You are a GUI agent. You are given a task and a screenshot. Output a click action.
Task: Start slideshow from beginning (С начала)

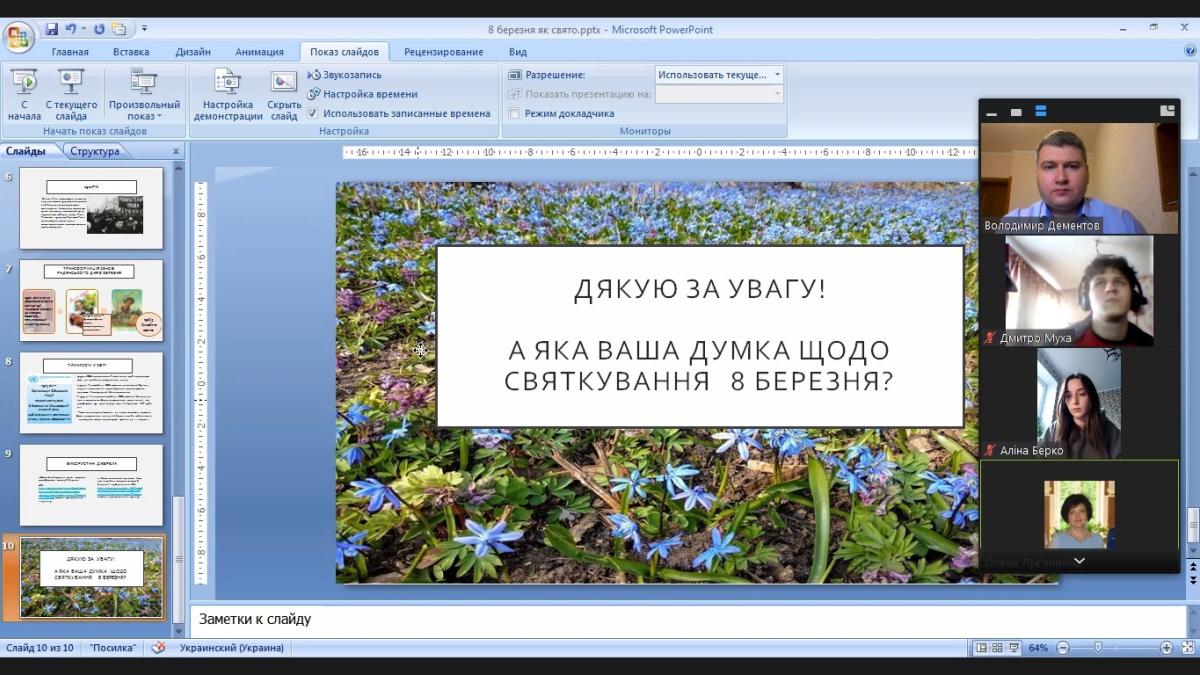[24, 95]
